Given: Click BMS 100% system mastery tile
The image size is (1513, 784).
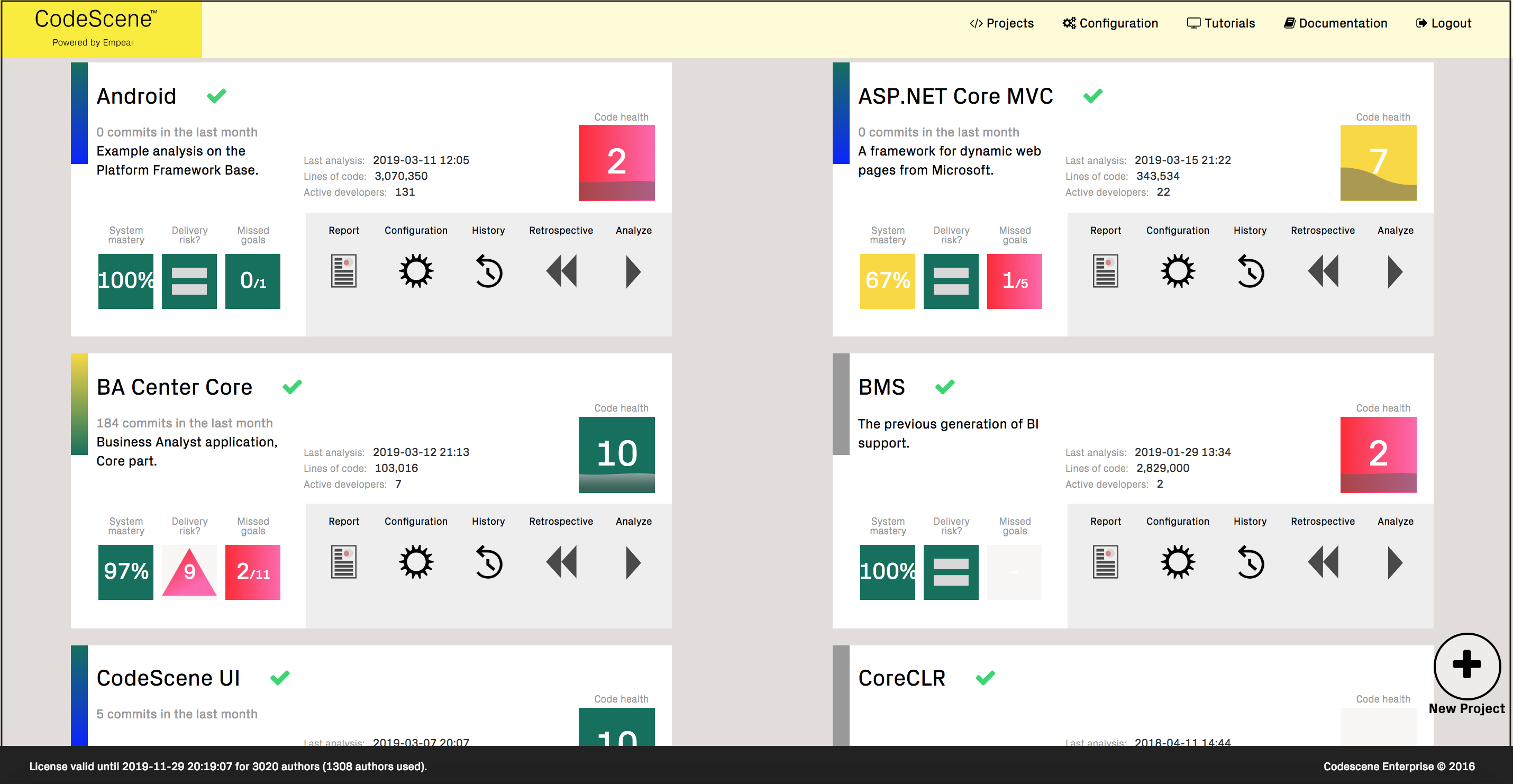Looking at the screenshot, I should pyautogui.click(x=888, y=572).
